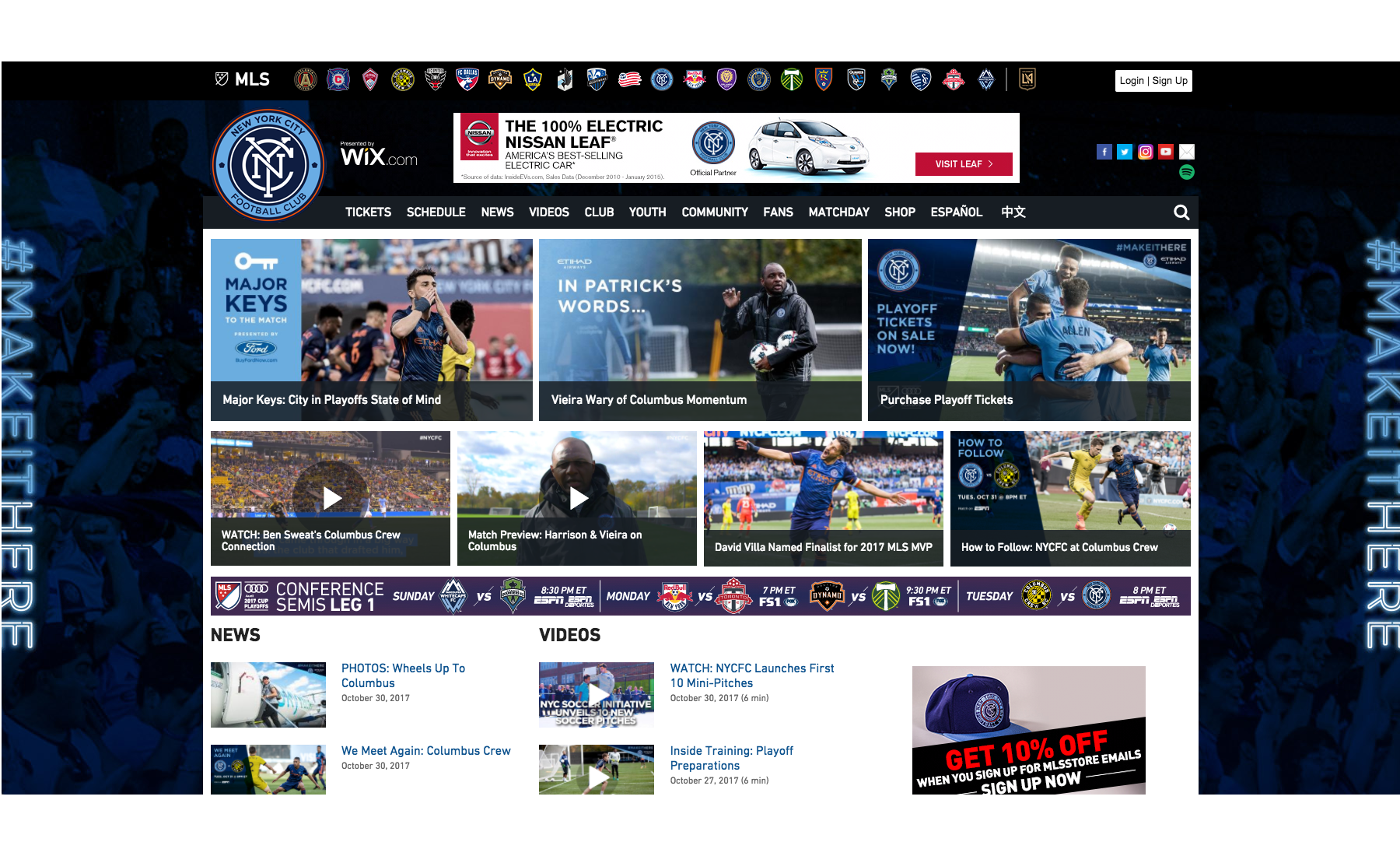Image resolution: width=1400 pixels, height=856 pixels.
Task: Open the NYCFC Twitter icon
Action: pos(1125,152)
